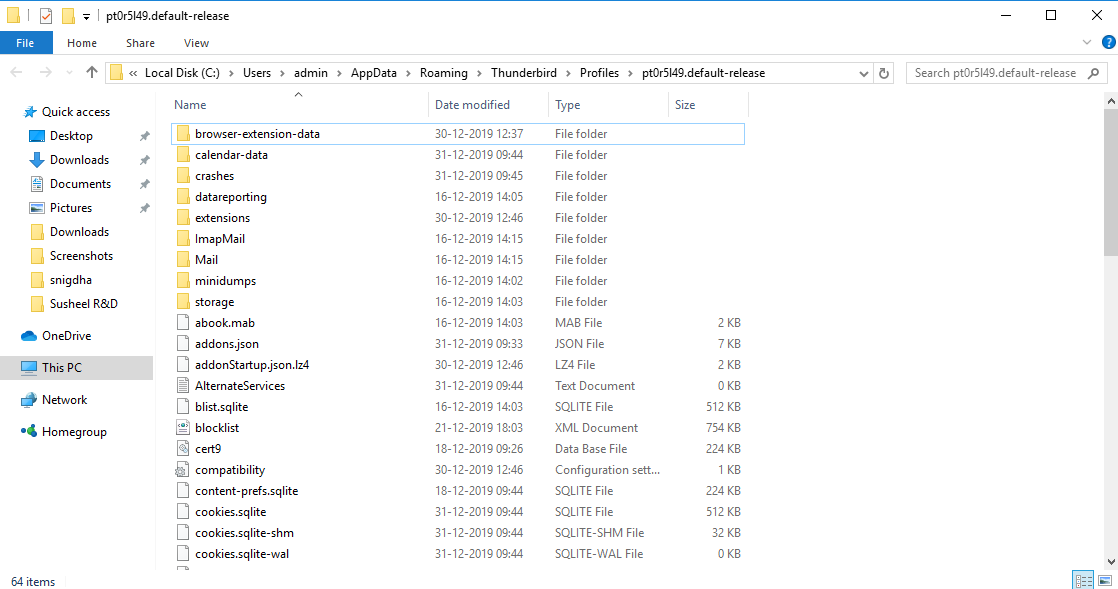Open Customize Quick Access Toolbar dropdown
The width and height of the screenshot is (1118, 589).
pos(86,16)
